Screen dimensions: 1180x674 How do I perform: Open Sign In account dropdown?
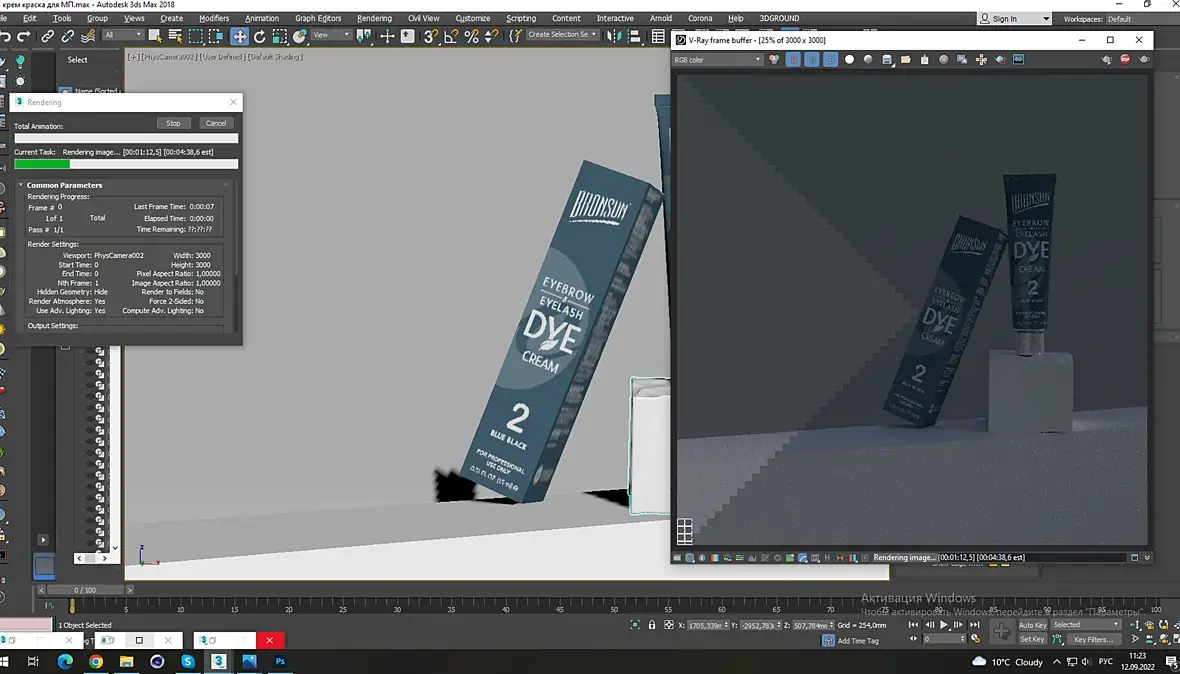(x=1014, y=19)
